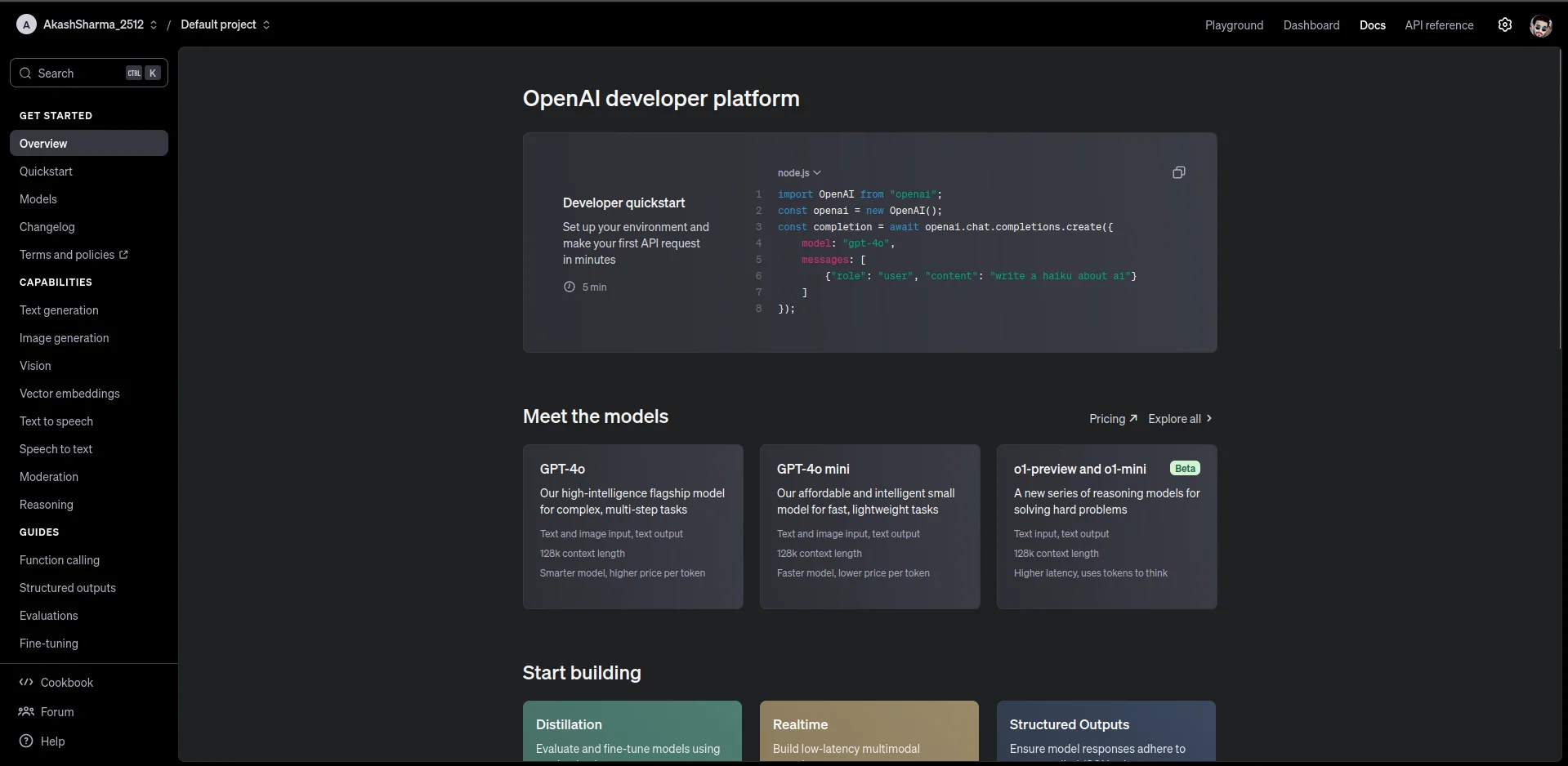The width and height of the screenshot is (1568, 766).
Task: Click the GPT-4o mini model card
Action: click(x=869, y=526)
